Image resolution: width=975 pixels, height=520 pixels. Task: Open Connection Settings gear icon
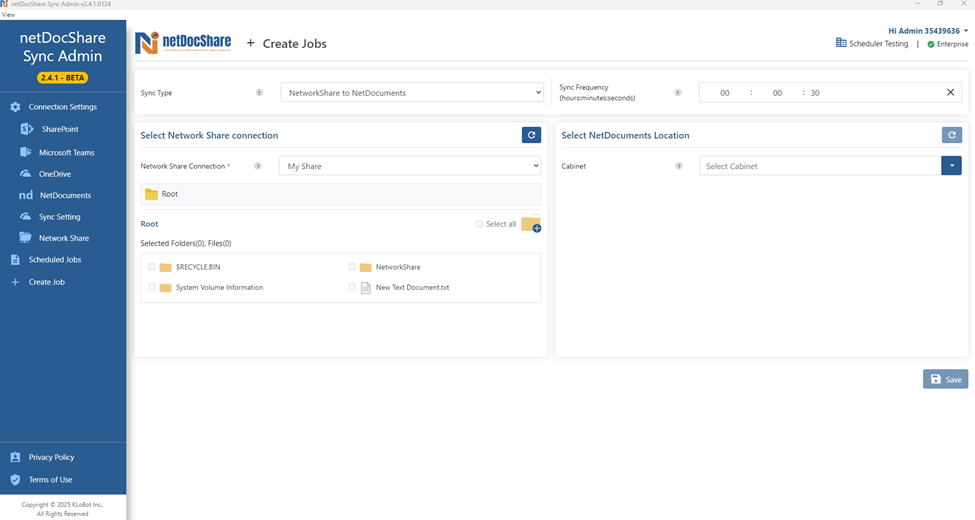point(16,107)
